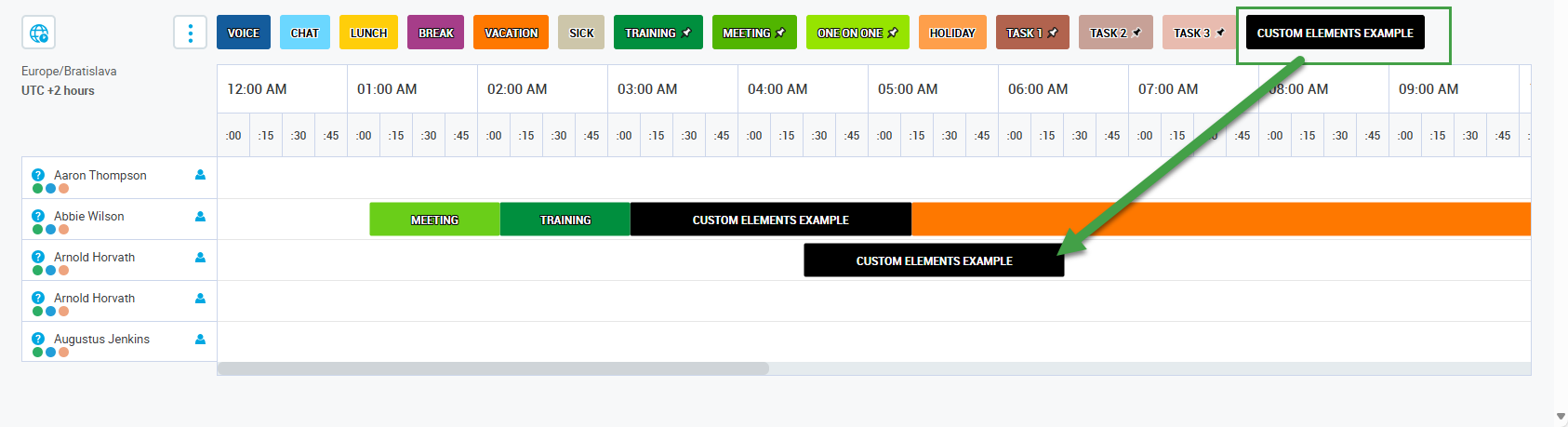Click the TRAINING block in Abbie Wilson's schedule
The image size is (1568, 427).
(x=565, y=220)
